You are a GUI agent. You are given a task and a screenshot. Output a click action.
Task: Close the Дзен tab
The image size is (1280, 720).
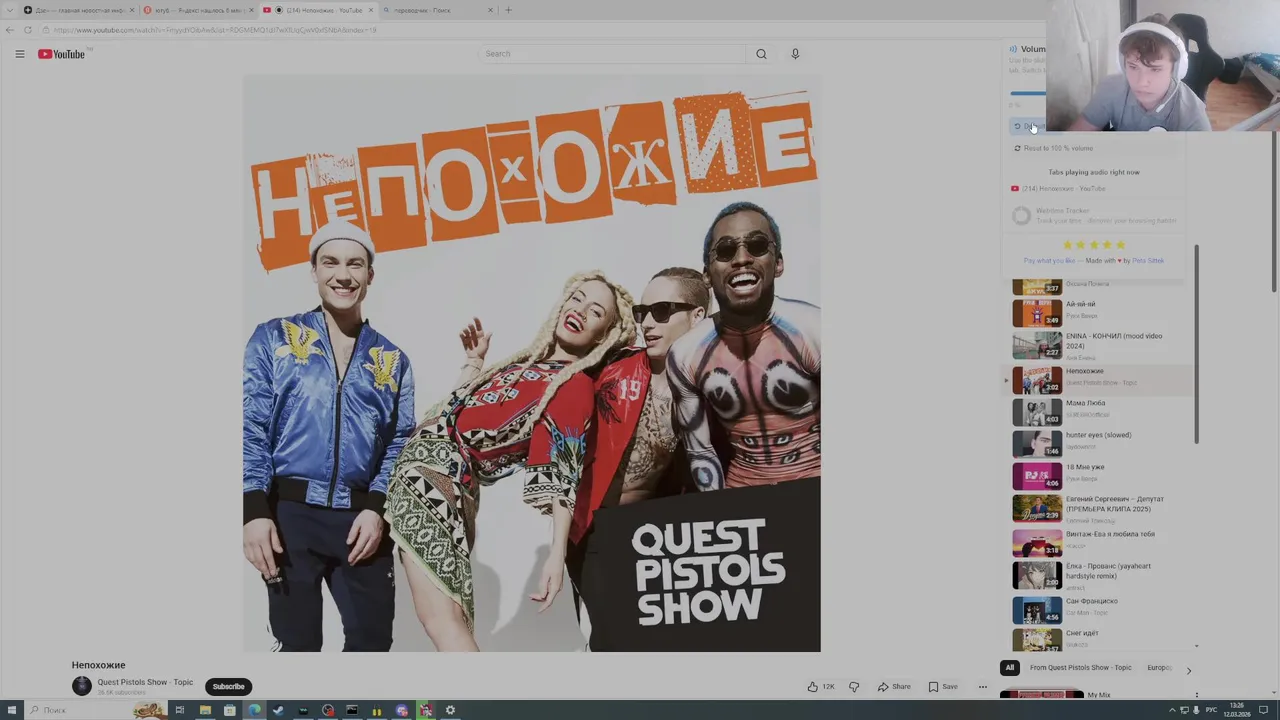point(131,10)
